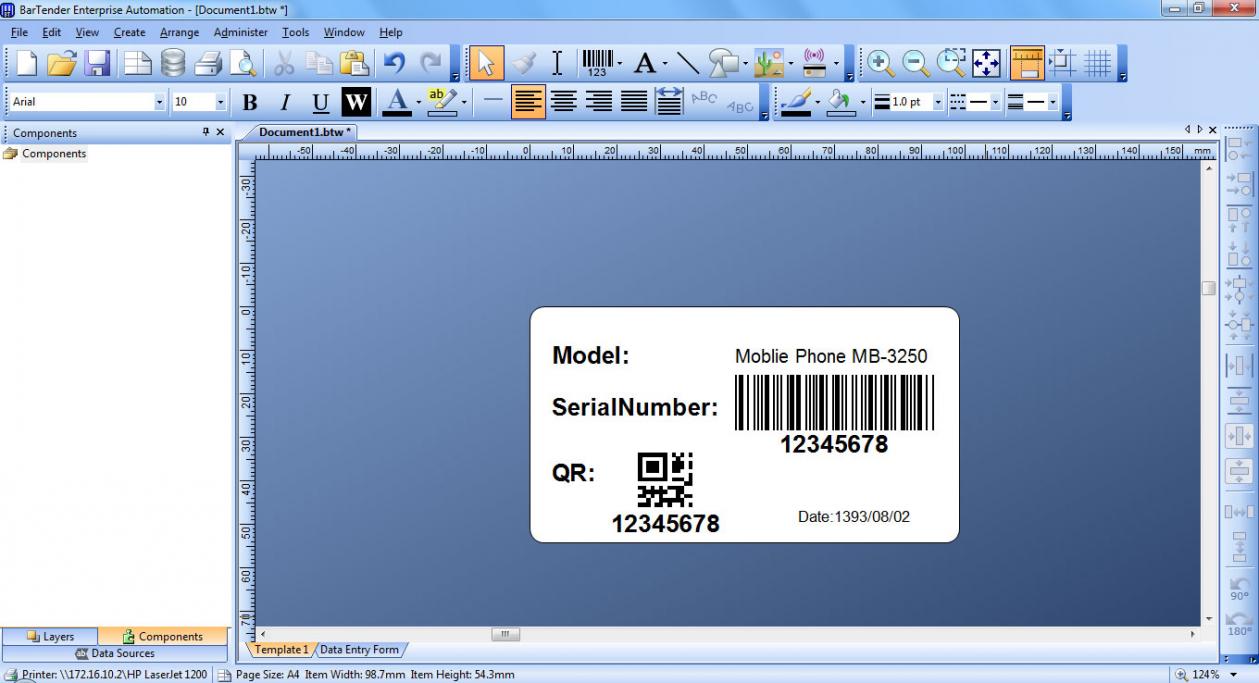Viewport: 1259px width, 683px height.
Task: Choose the arrow selection pointer tool
Action: pos(487,64)
